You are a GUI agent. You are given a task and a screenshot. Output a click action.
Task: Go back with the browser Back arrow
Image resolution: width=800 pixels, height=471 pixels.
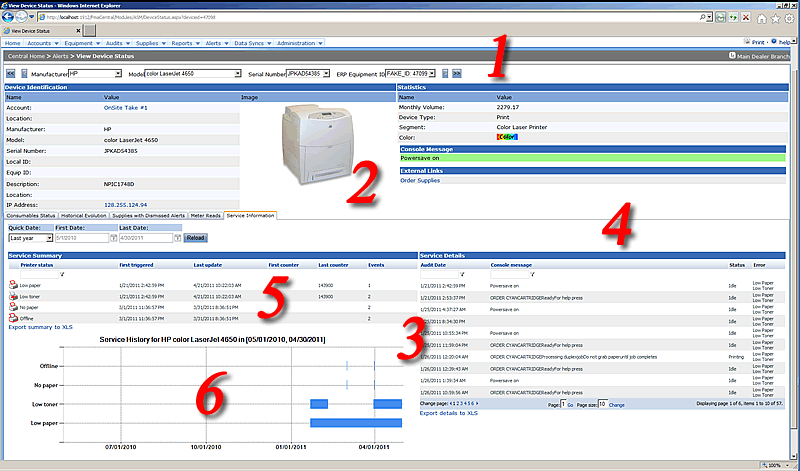click(8, 17)
